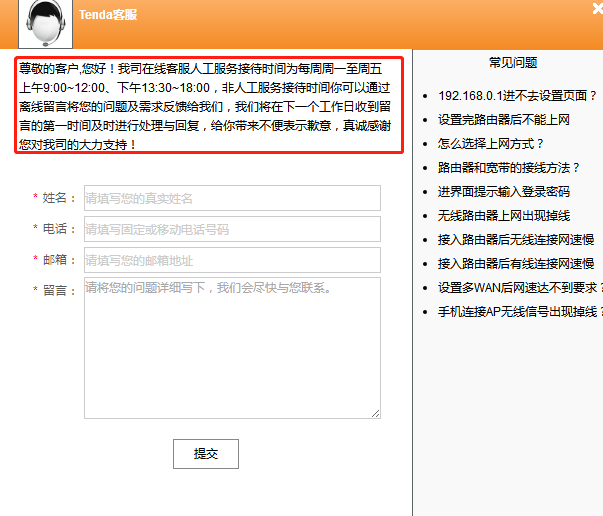
Task: Click the message textarea resize handle
Action: [x=376, y=413]
